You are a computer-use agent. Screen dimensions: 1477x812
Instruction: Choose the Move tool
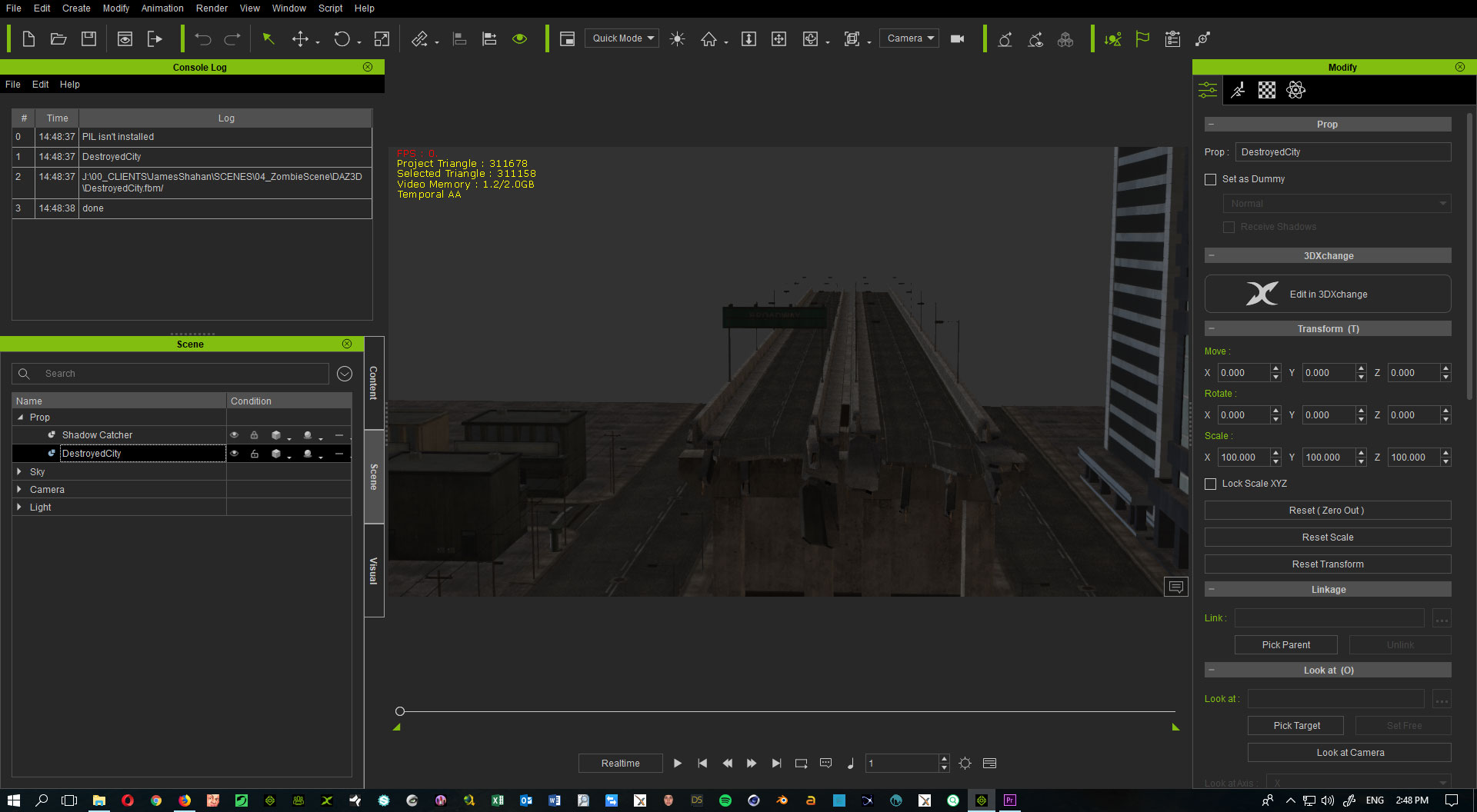pyautogui.click(x=300, y=38)
